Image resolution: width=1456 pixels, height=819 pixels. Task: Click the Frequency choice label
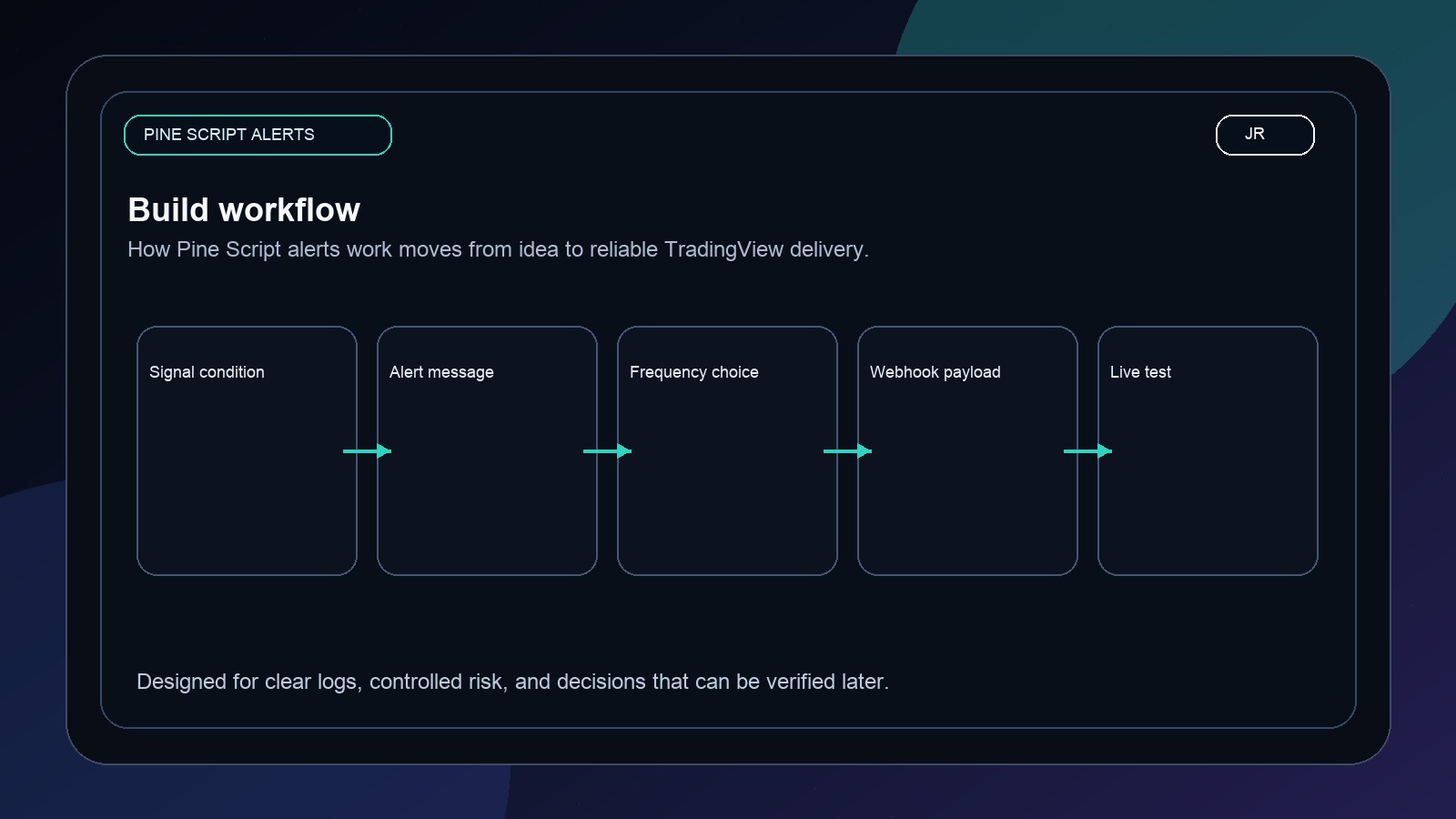pos(693,371)
